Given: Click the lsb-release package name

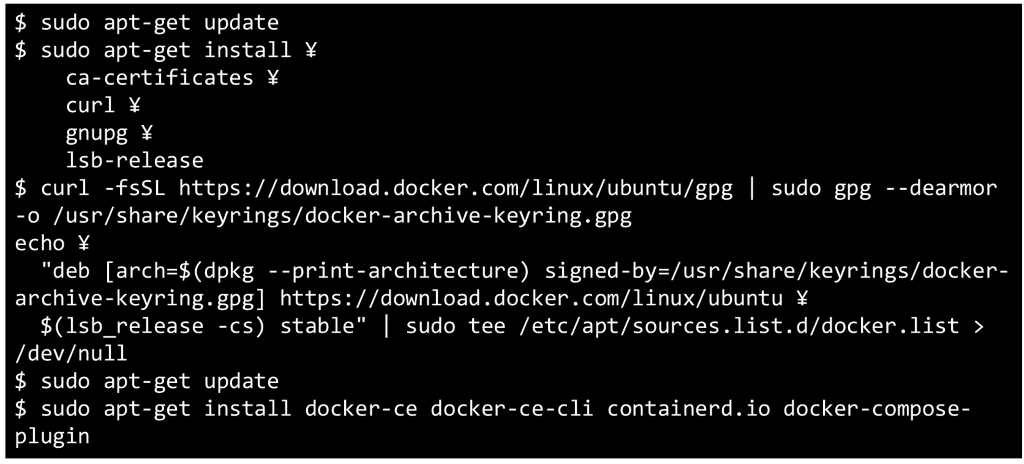Looking at the screenshot, I should tap(134, 160).
